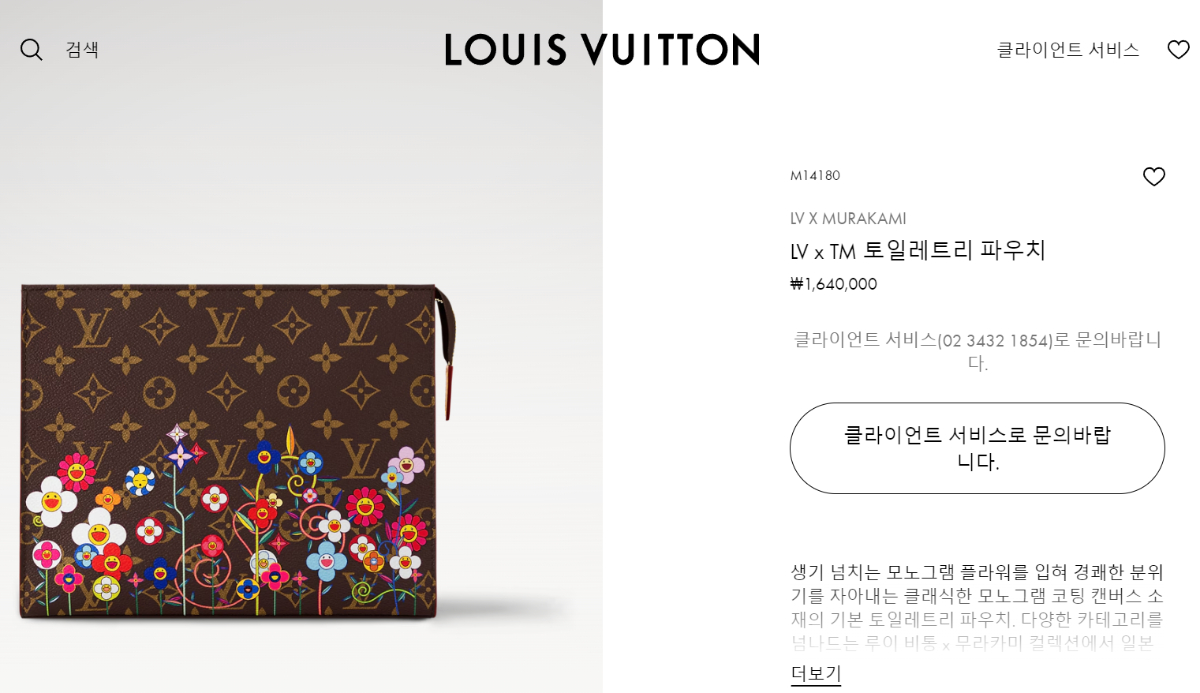This screenshot has width=1200, height=693.
Task: Click the dark blue smiling flower on pouch
Action: coord(264,457)
